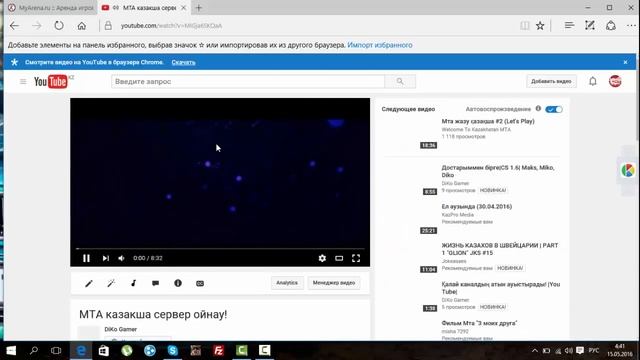The width and height of the screenshot is (640, 360).
Task: Open video Достарыммен бірге CS 1.6
Action: pyautogui.click(x=498, y=171)
